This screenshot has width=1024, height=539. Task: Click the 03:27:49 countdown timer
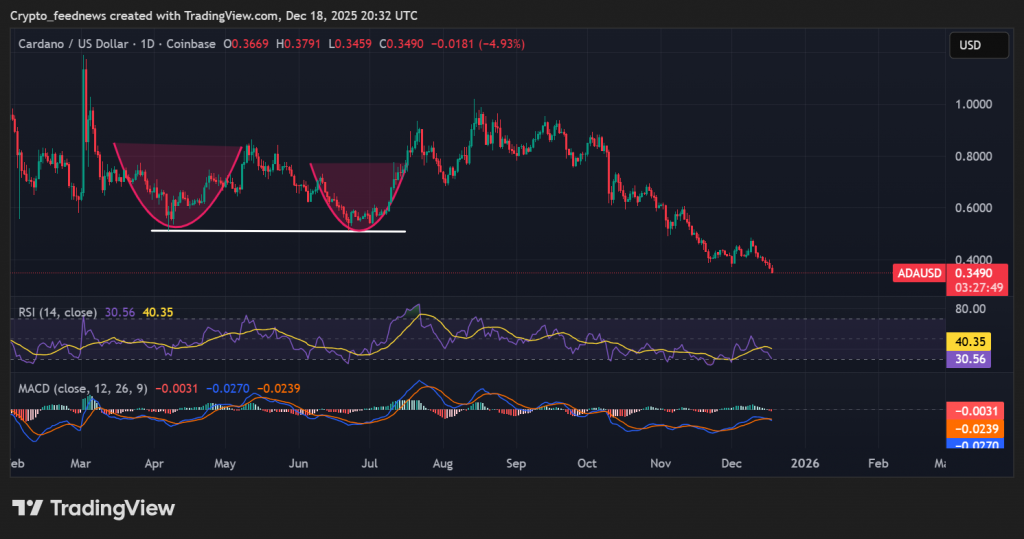(x=978, y=287)
